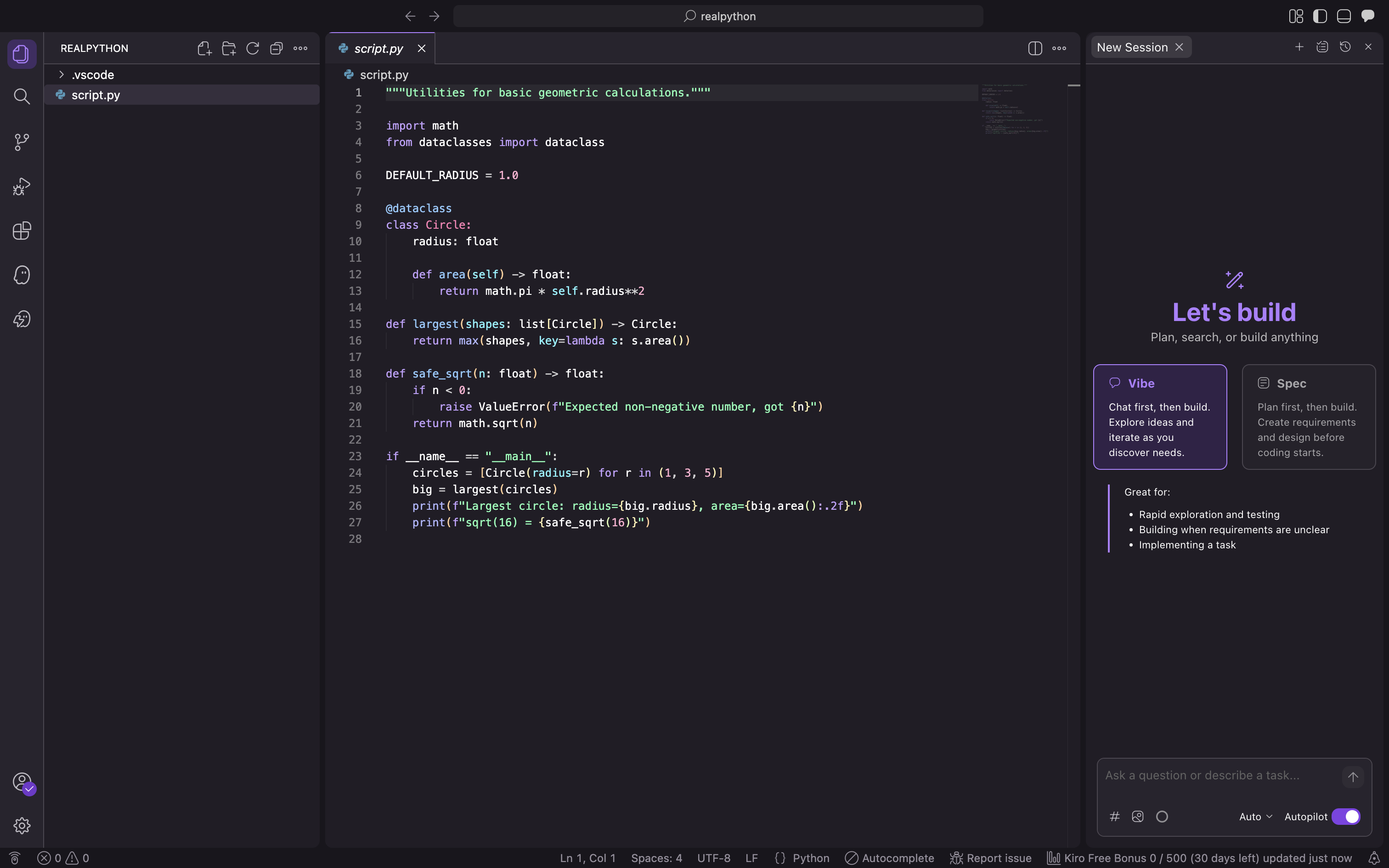
Task: Open the Extensions view
Action: (x=22, y=231)
